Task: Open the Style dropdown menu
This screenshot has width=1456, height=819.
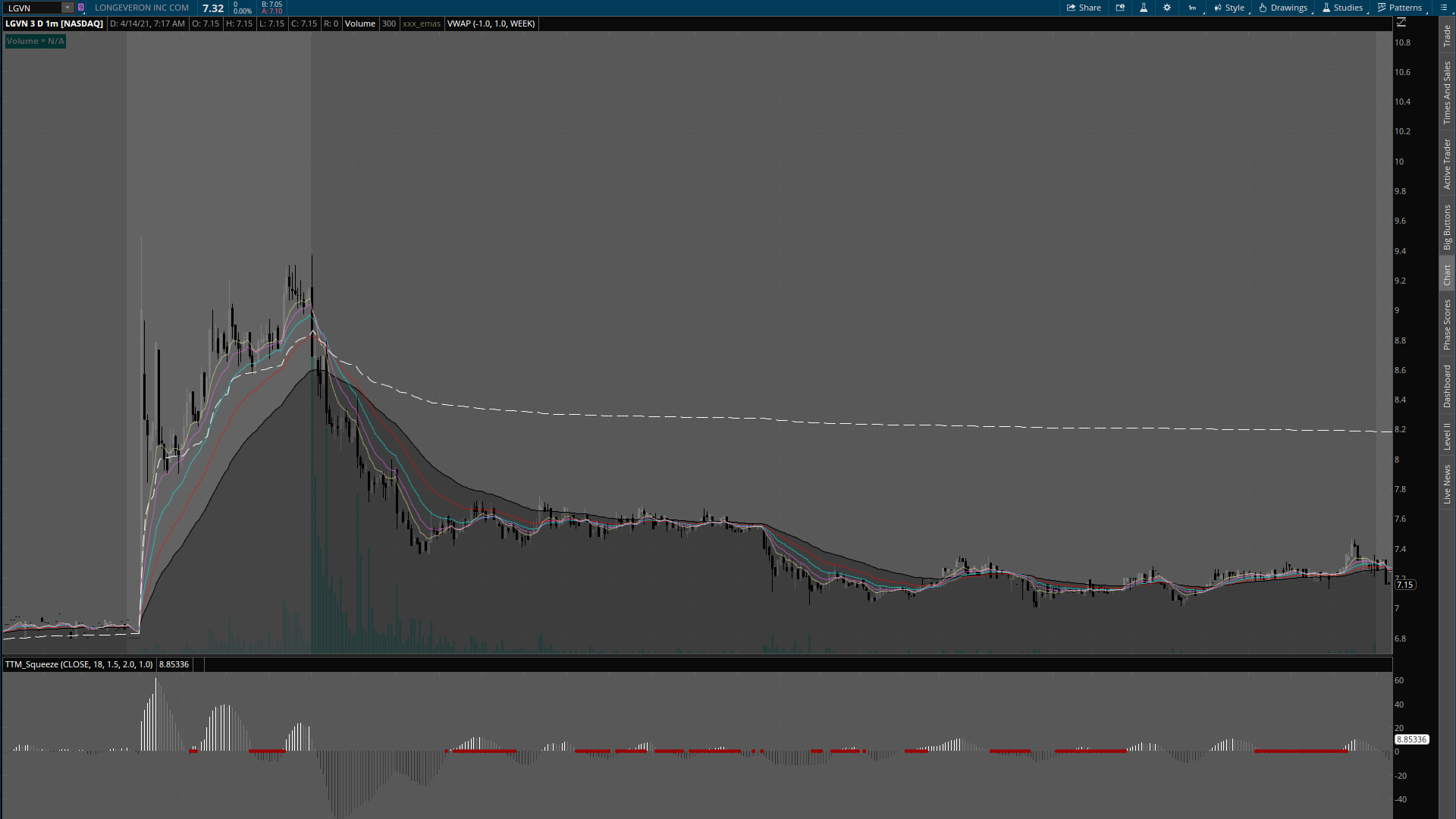Action: pos(1229,8)
